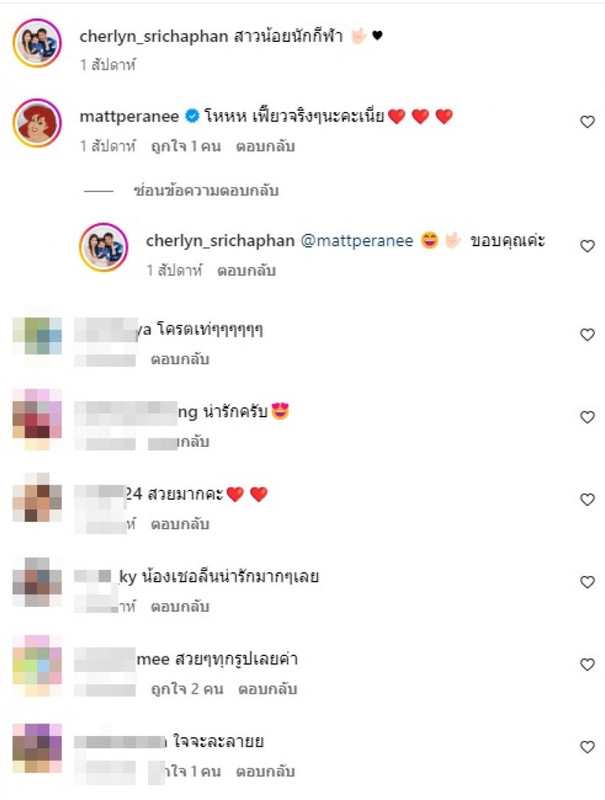Open cherlyn_srichaphan username on caption

[x=154, y=36]
